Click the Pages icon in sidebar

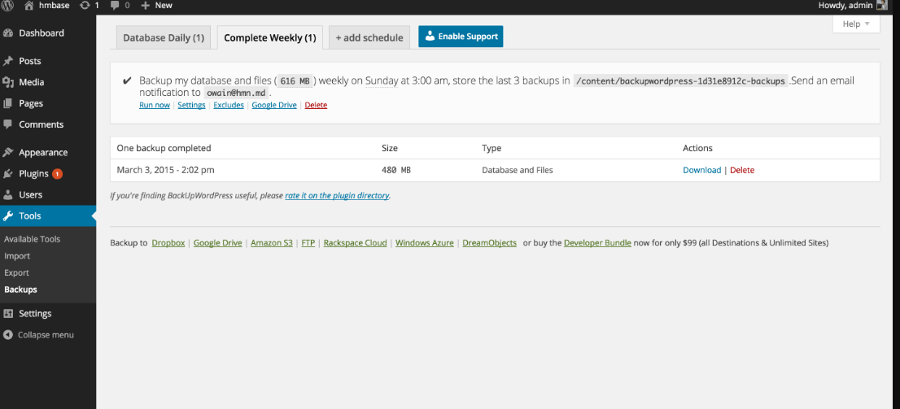[x=7, y=104]
